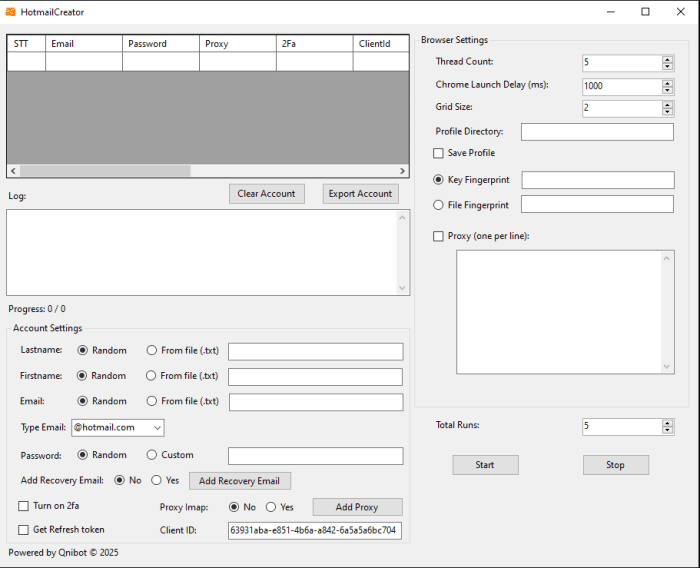The height and width of the screenshot is (568, 700).
Task: Click the Grid Size input field
Action: (x=622, y=109)
